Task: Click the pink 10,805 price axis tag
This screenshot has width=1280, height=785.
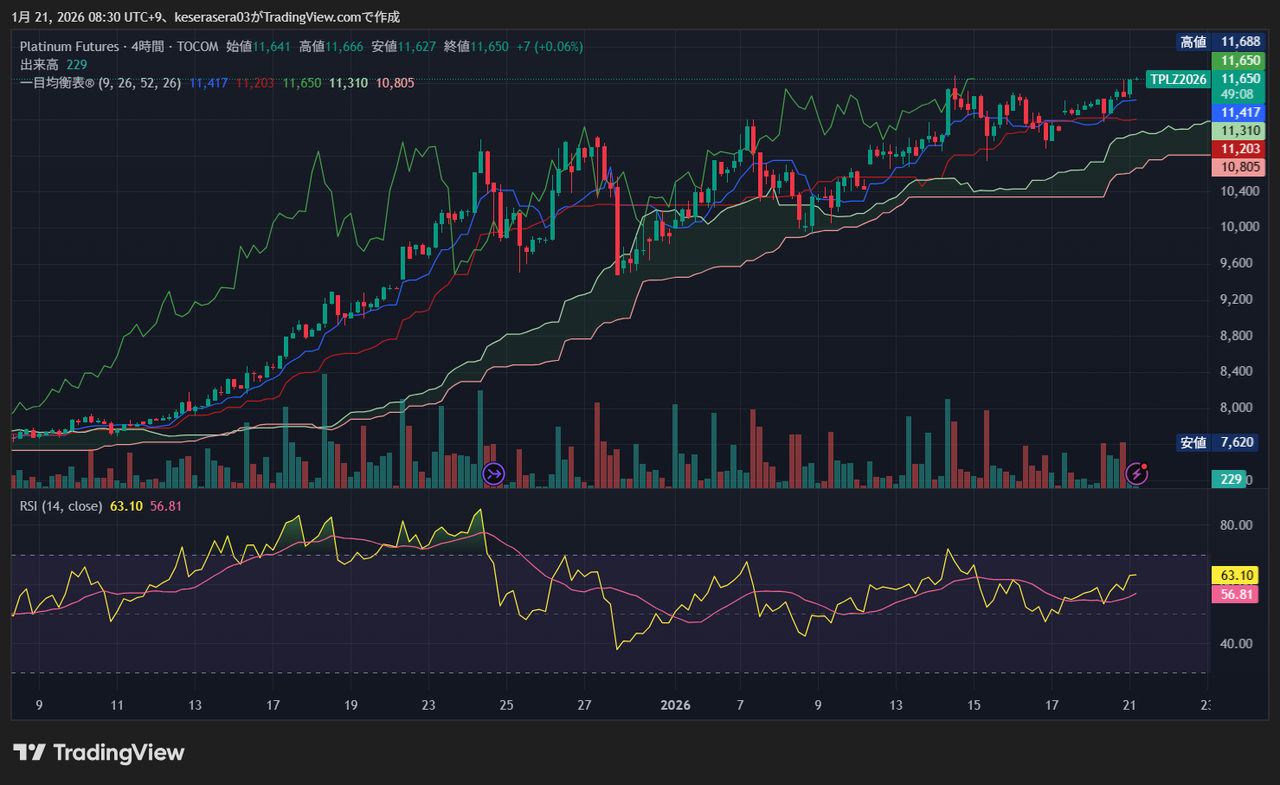Action: point(1240,166)
